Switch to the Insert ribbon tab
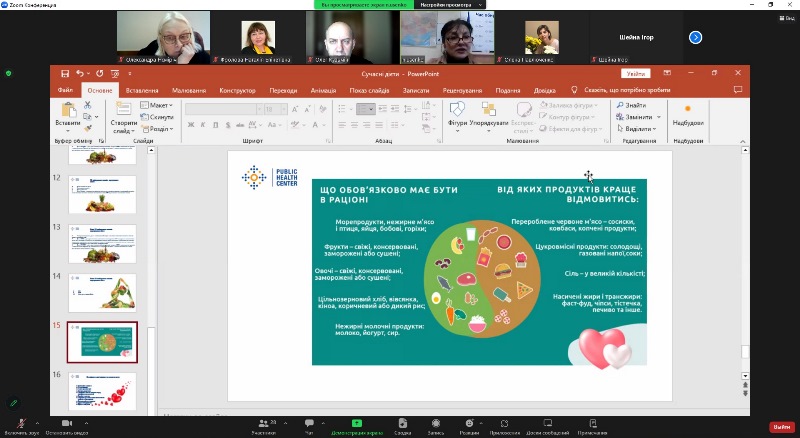The image size is (800, 438). tap(141, 90)
